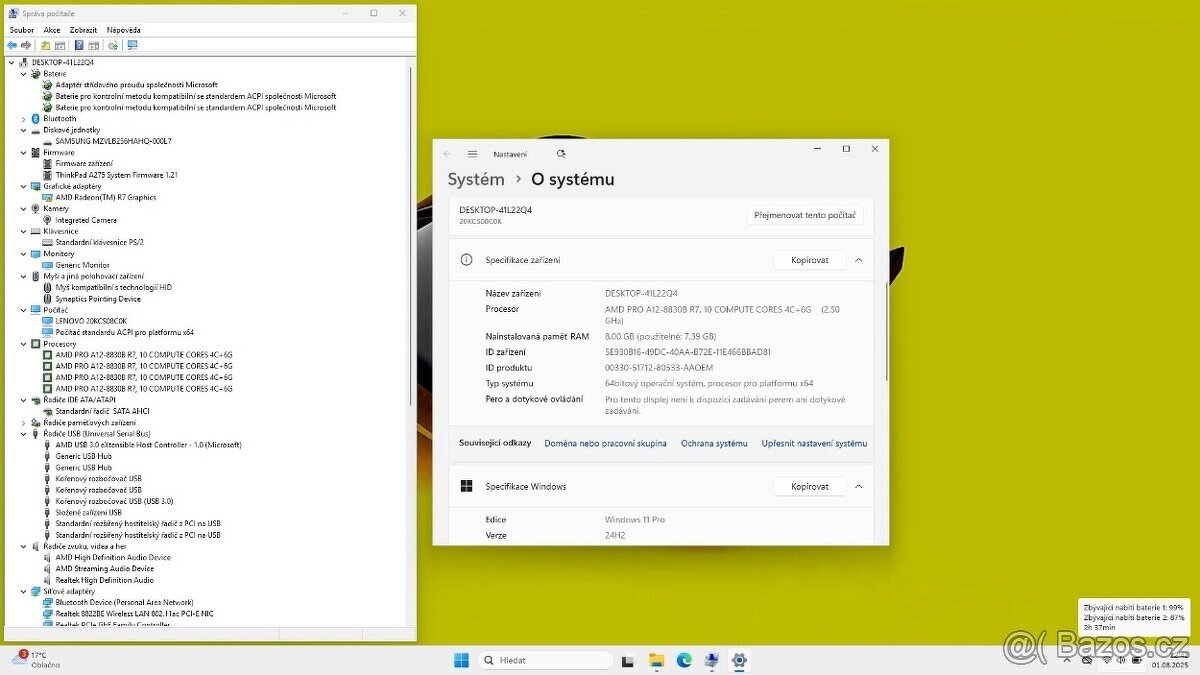Click inside the Hledat search field

click(545, 660)
